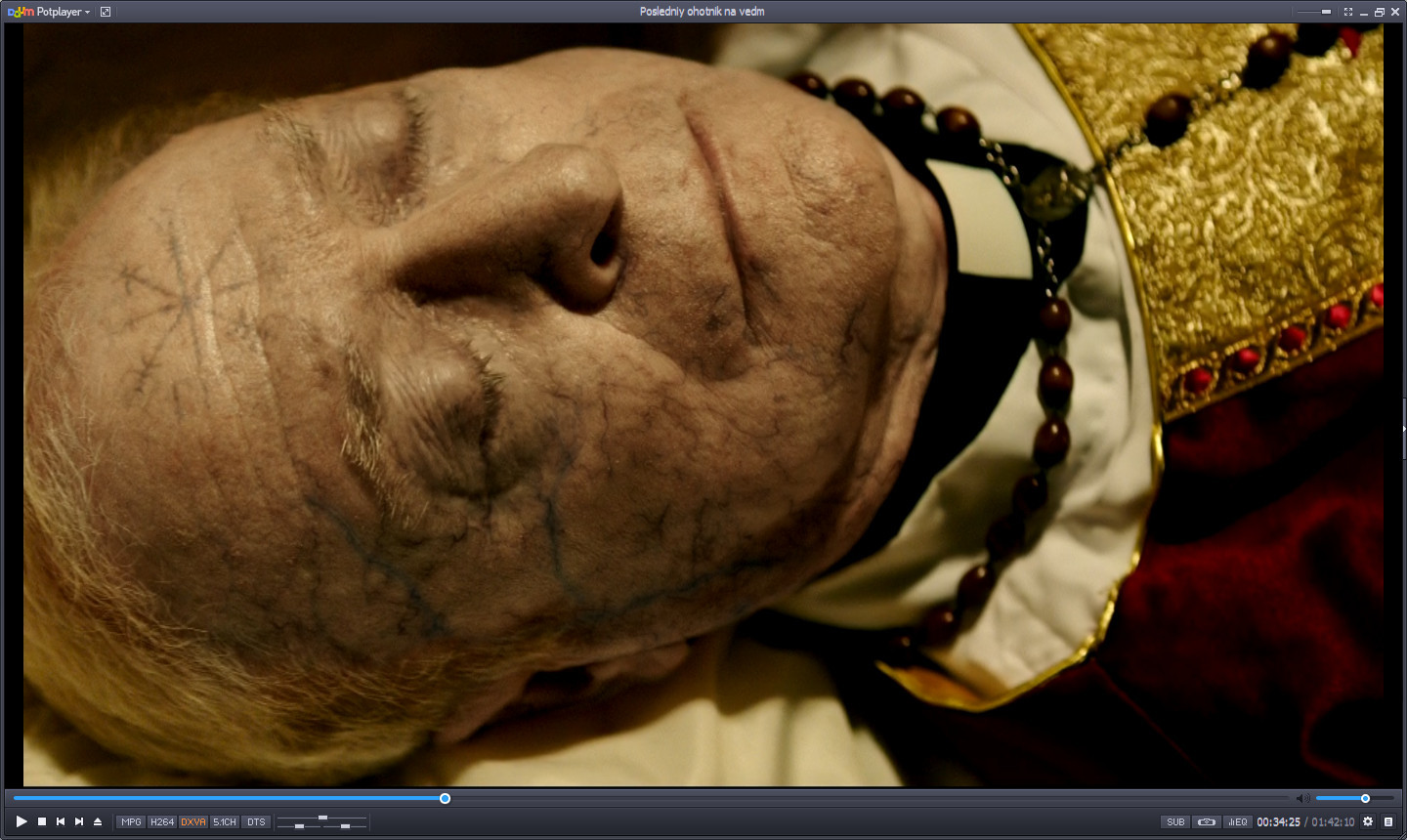Click the DTS audio codec indicator
Viewport: 1407px width, 840px height.
[x=256, y=822]
